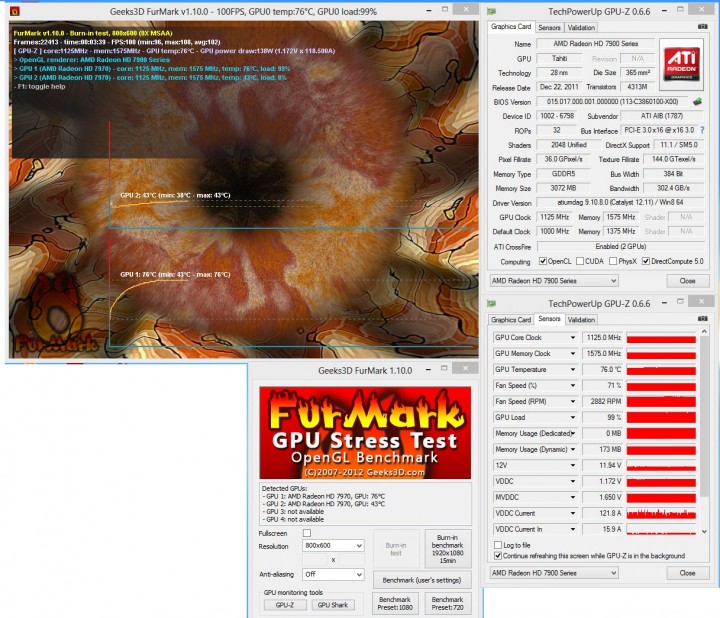The height and width of the screenshot is (618, 720).
Task: Select Sensors tab in lower GPU-Z window
Action: 549,319
